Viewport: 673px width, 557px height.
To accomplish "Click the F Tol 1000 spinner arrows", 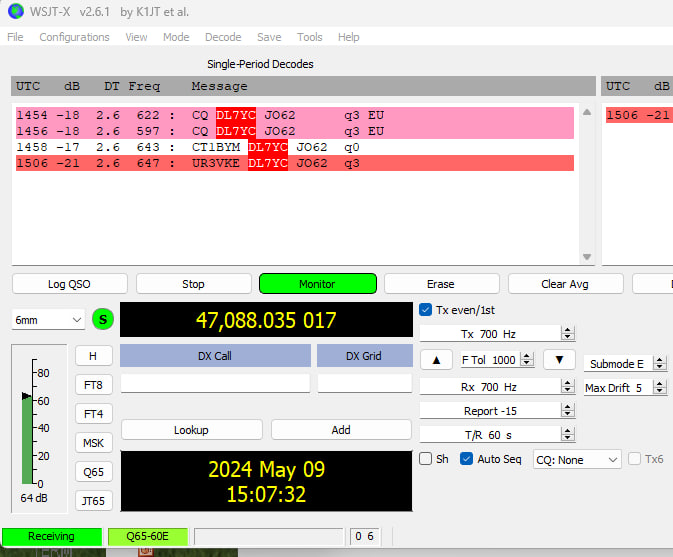I will (527, 359).
